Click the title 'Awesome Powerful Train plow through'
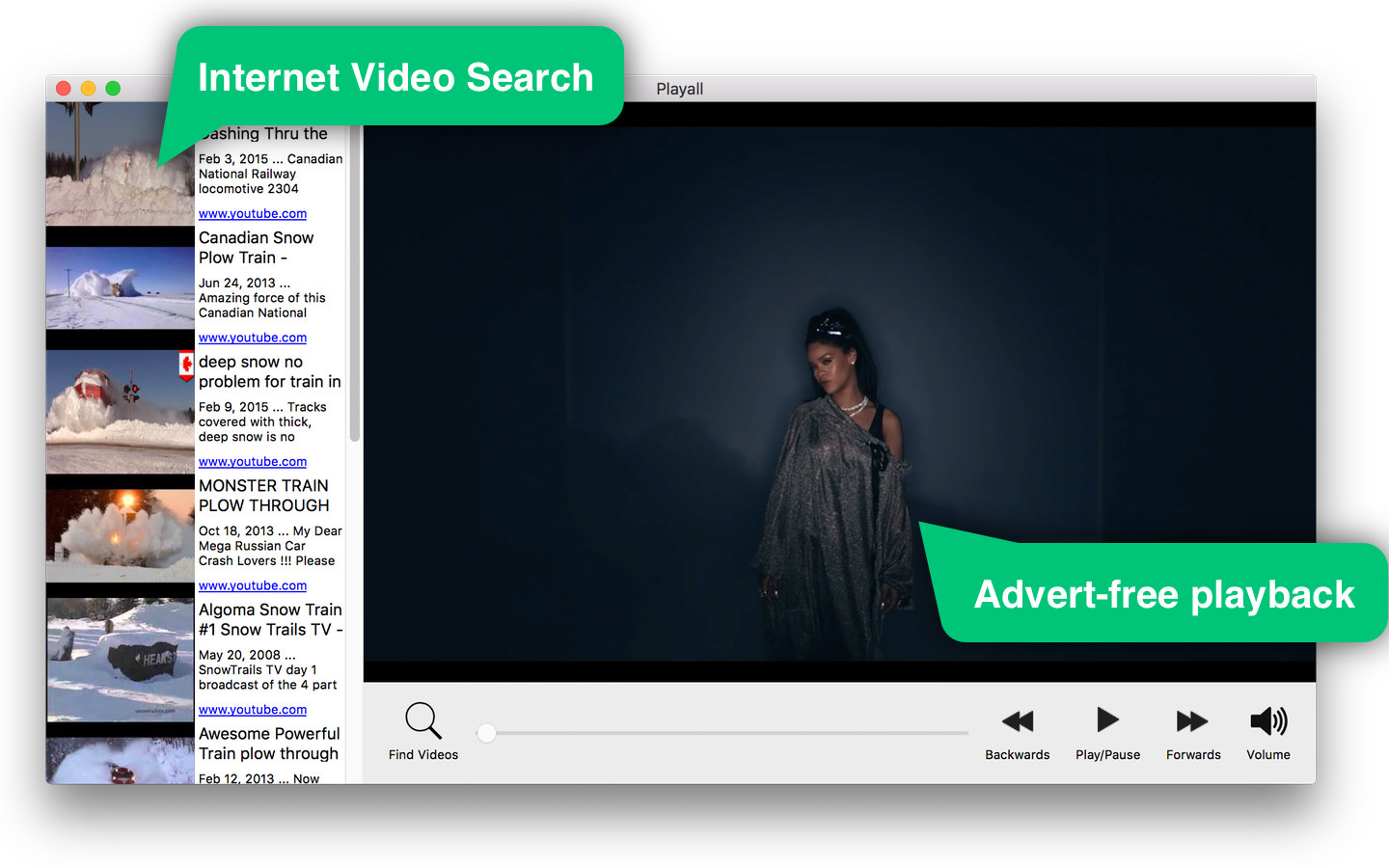 [x=269, y=744]
